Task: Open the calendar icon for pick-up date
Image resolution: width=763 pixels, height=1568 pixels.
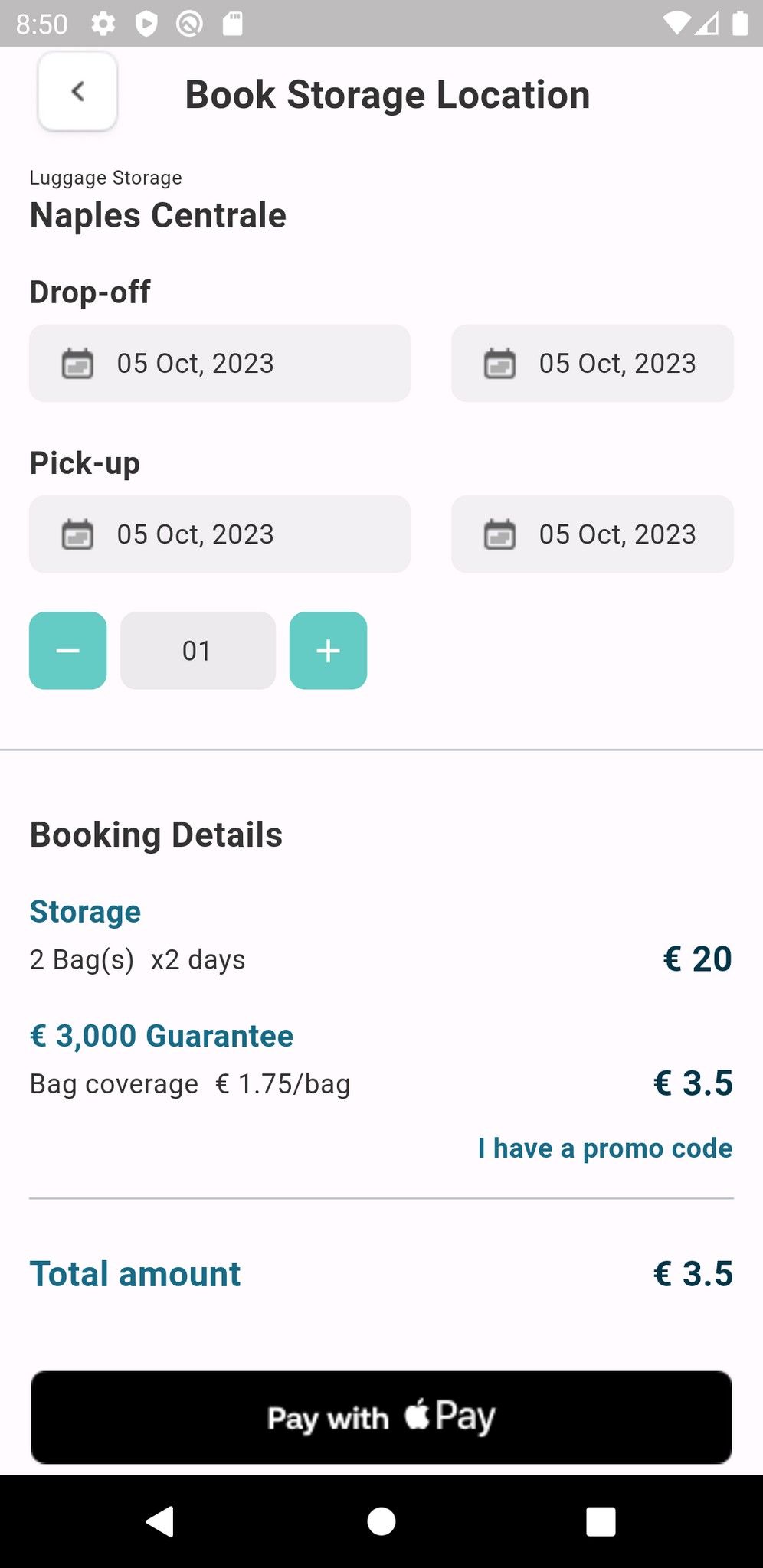Action: 77,534
